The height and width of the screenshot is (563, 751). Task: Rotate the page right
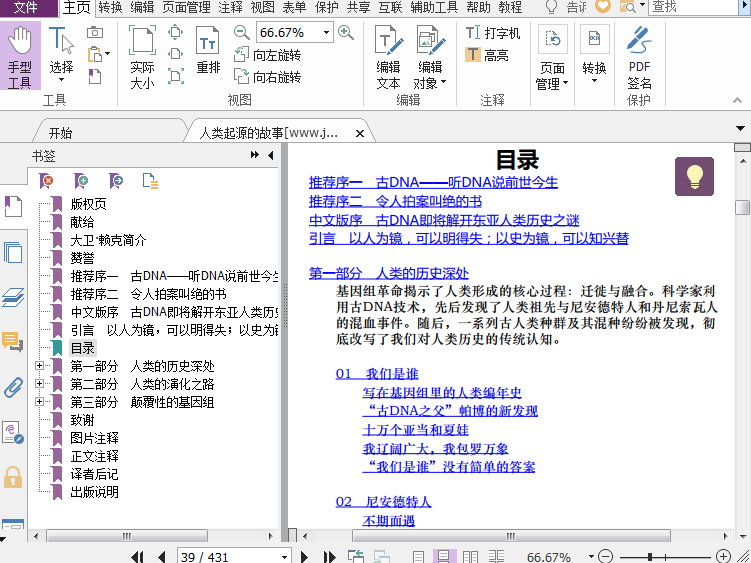[267, 77]
